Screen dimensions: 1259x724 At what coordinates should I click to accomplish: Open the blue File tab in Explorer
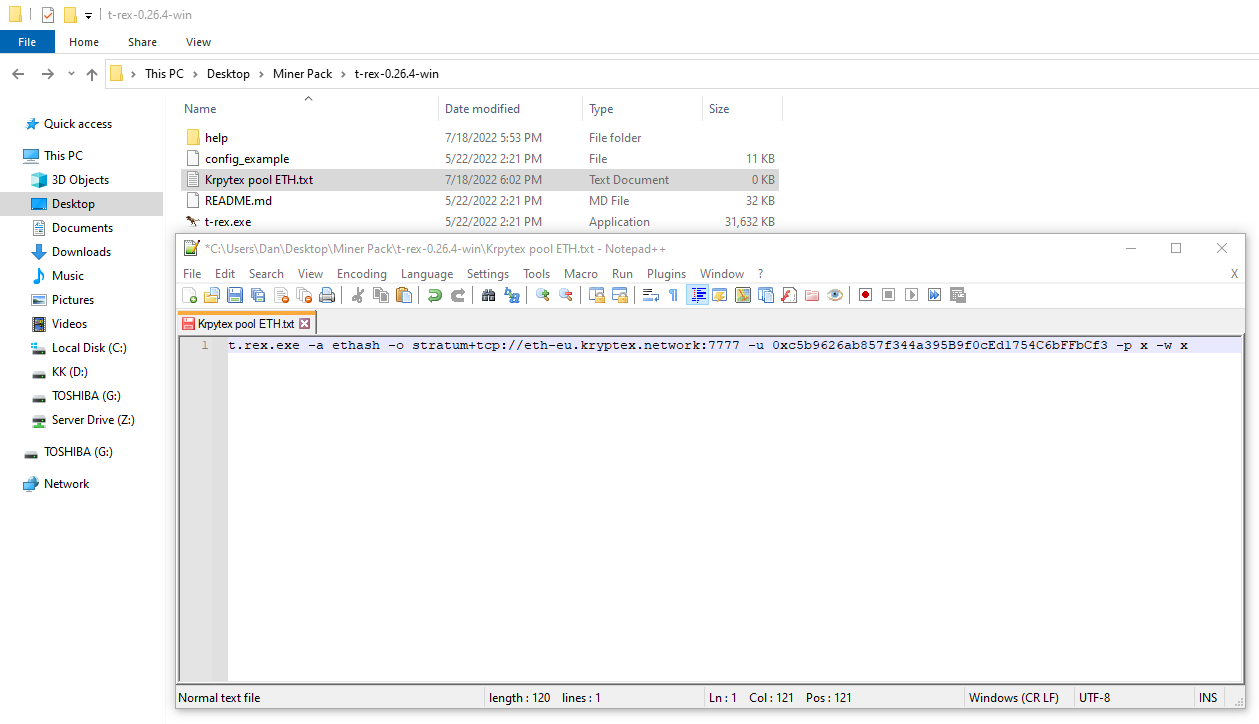(27, 42)
